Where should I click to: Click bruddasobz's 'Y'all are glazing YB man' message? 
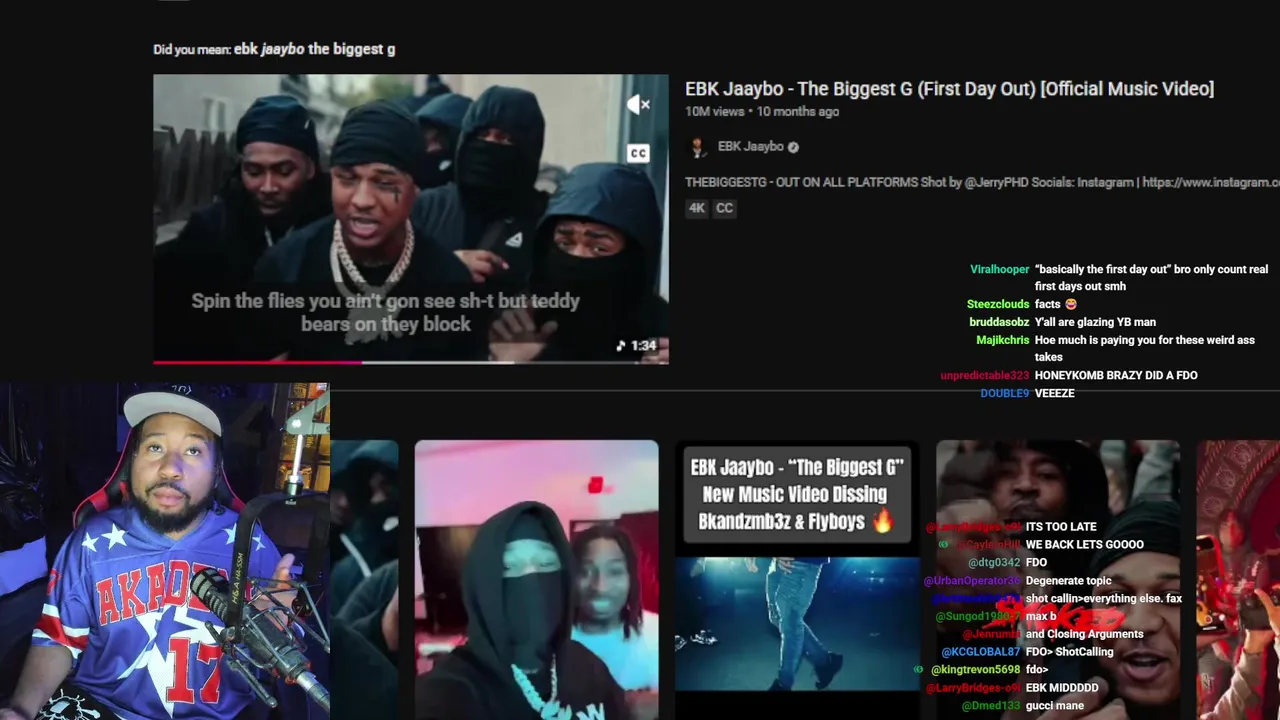point(1095,322)
